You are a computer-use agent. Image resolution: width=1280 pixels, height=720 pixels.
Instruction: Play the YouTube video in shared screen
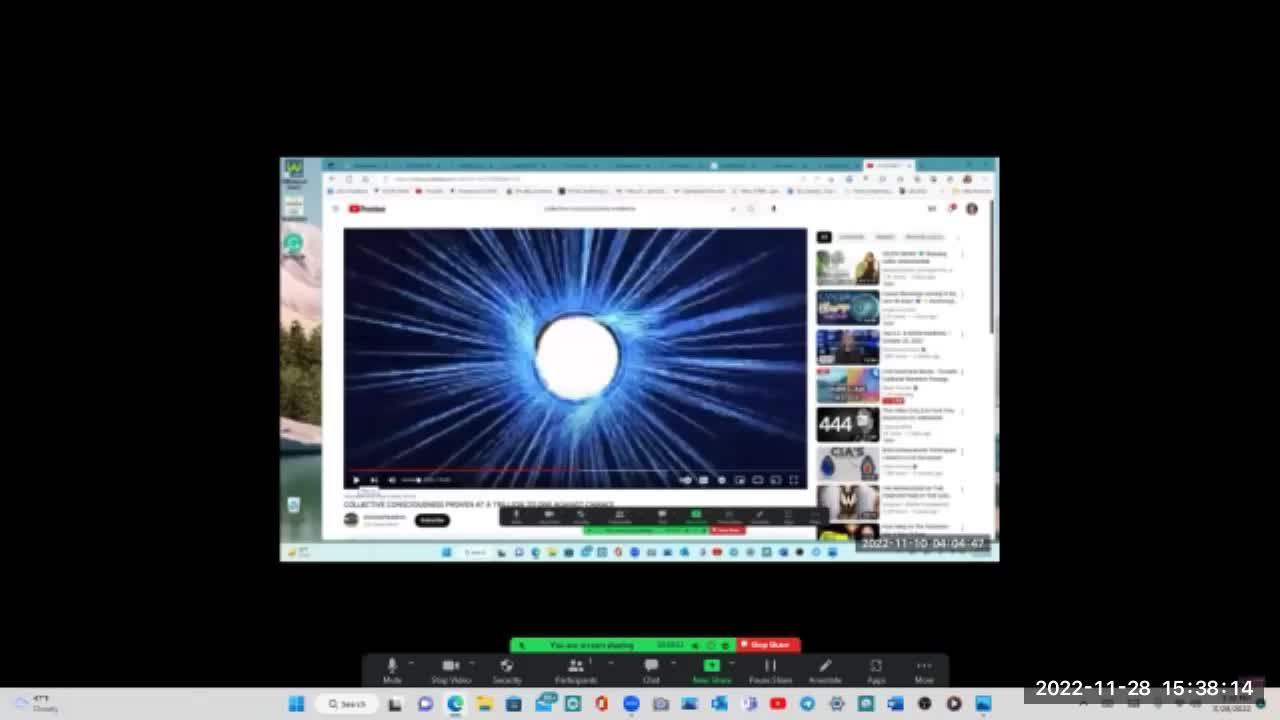(x=356, y=480)
